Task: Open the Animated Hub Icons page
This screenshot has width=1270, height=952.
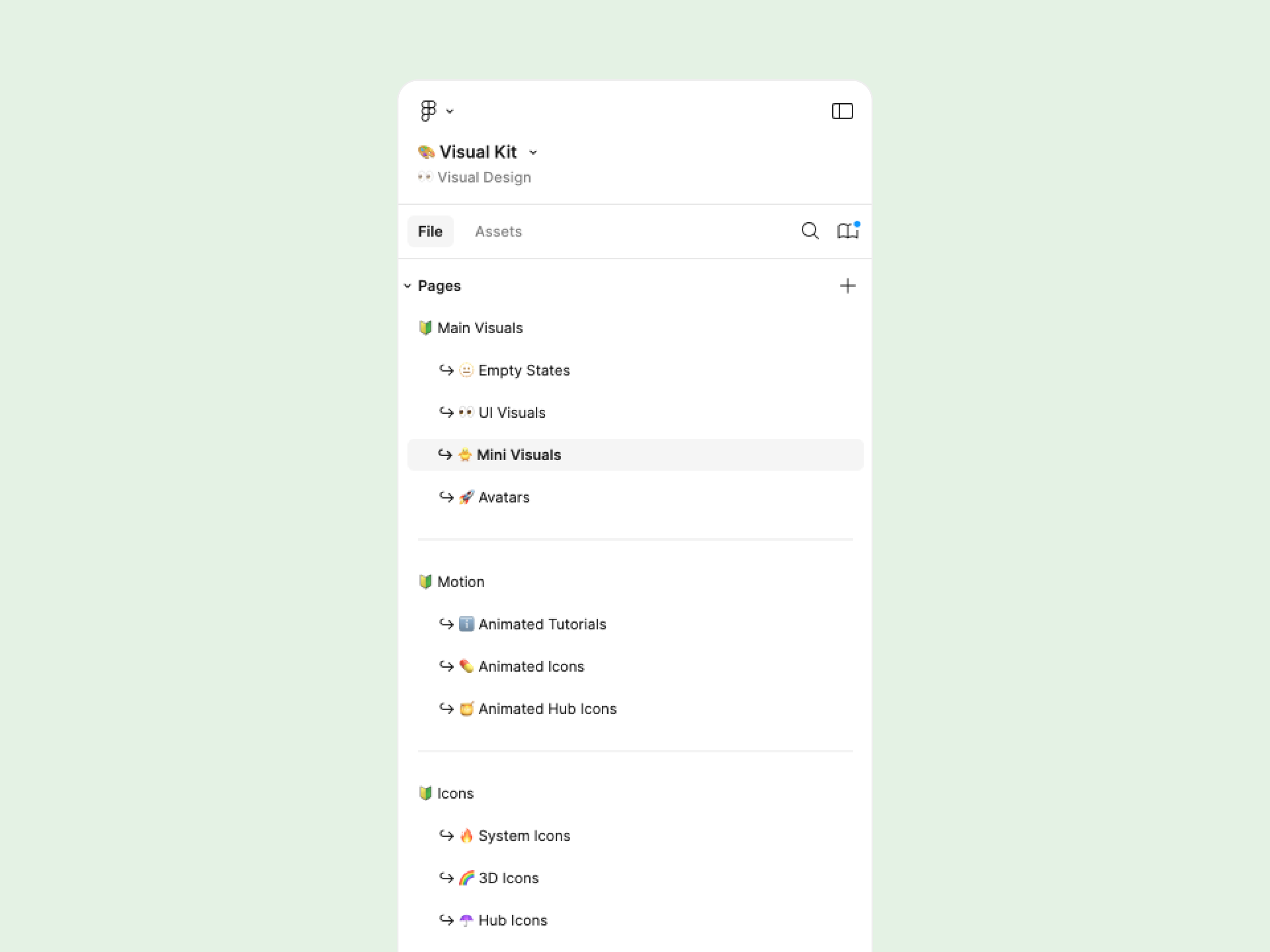Action: click(x=547, y=709)
